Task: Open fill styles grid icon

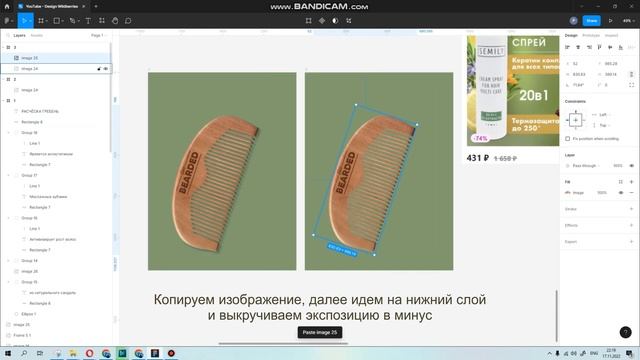Action: pyautogui.click(x=621, y=182)
